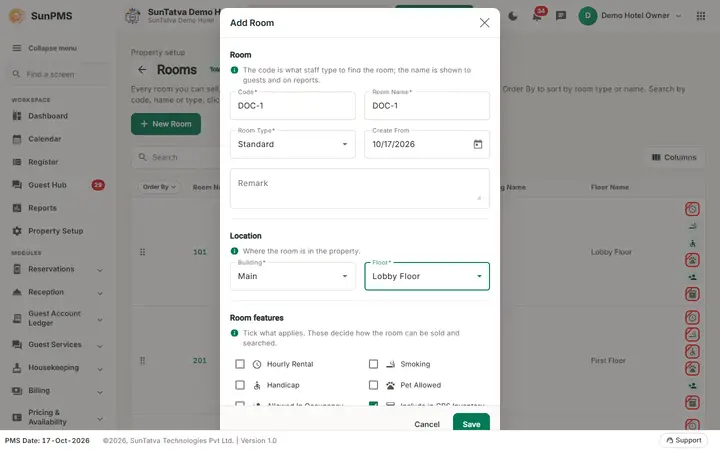Click the Collapse menu hamburger icon

(17, 48)
